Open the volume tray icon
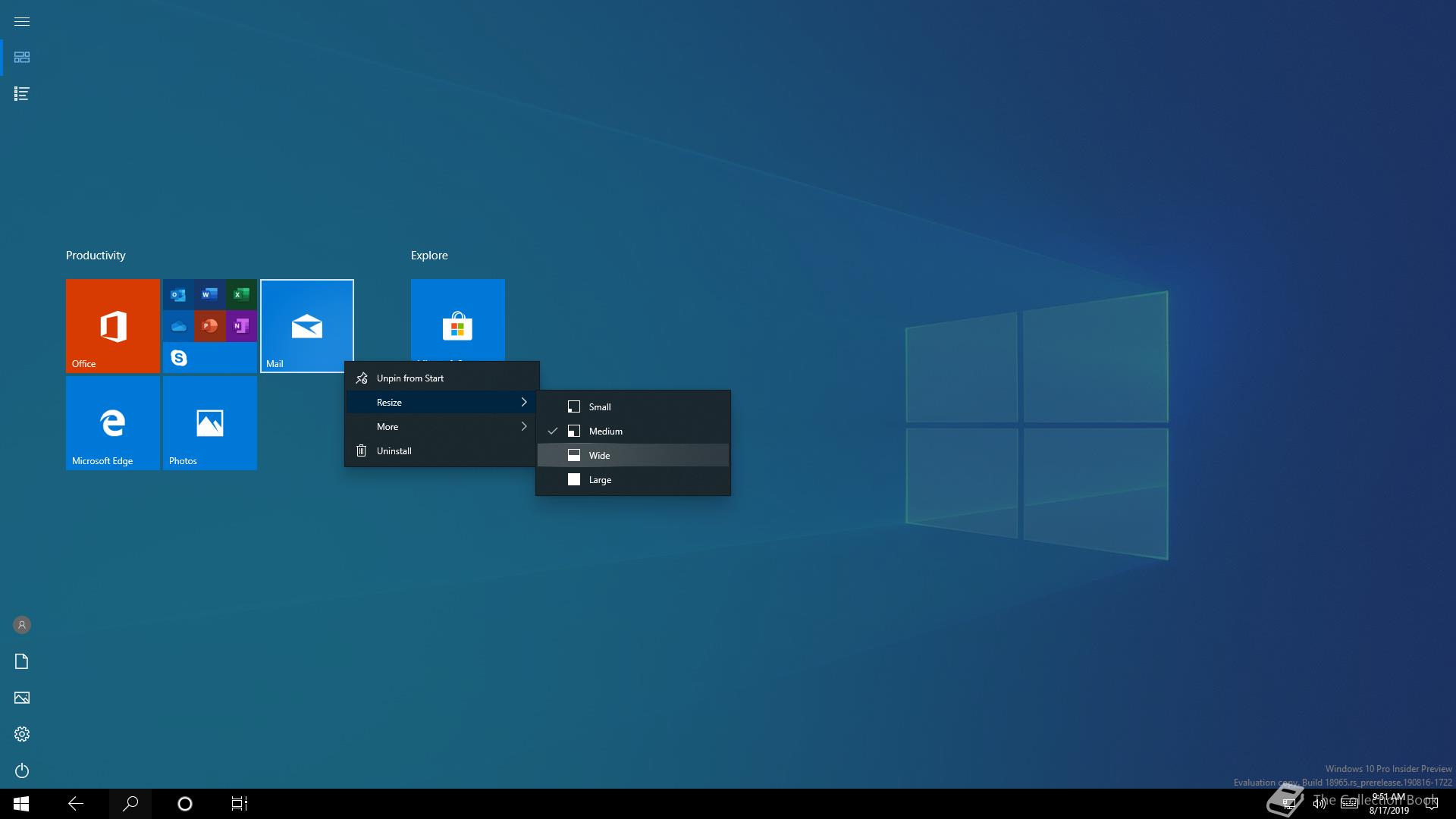The width and height of the screenshot is (1456, 819). click(x=1319, y=804)
